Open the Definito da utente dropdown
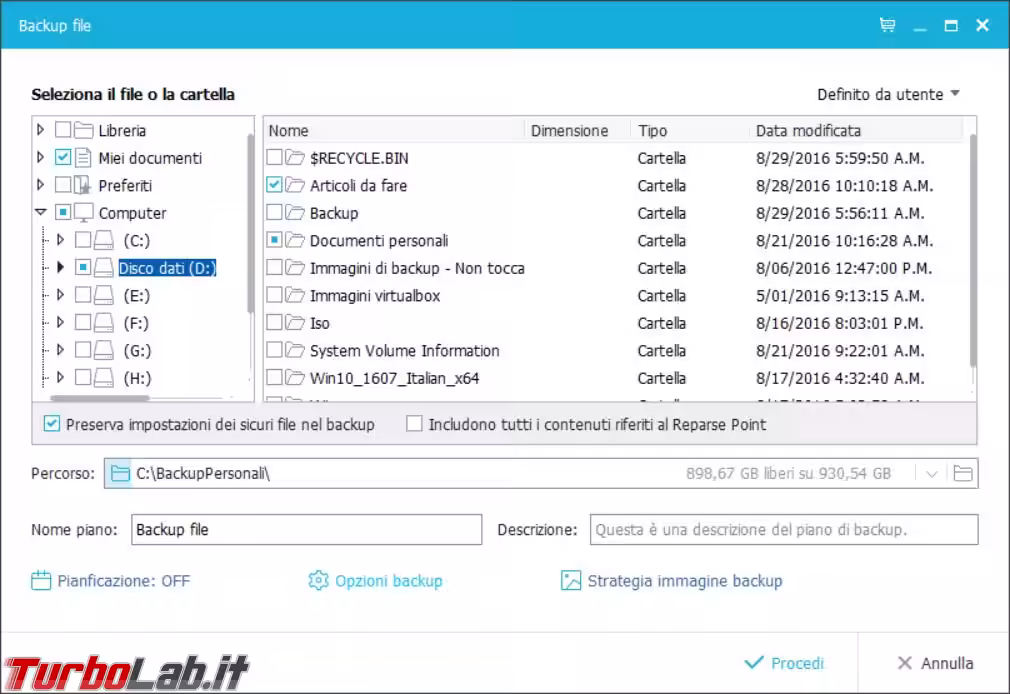1010x694 pixels. click(888, 94)
